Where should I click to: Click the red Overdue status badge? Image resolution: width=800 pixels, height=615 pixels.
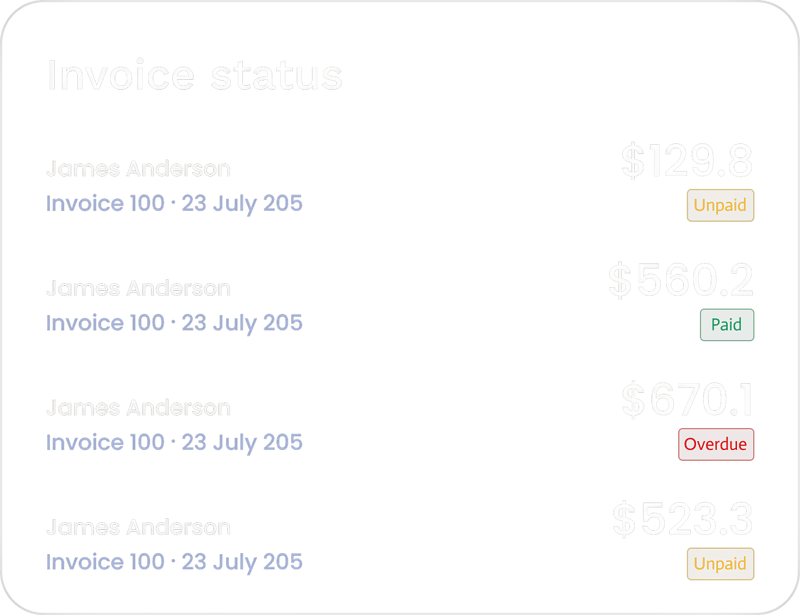click(x=715, y=444)
